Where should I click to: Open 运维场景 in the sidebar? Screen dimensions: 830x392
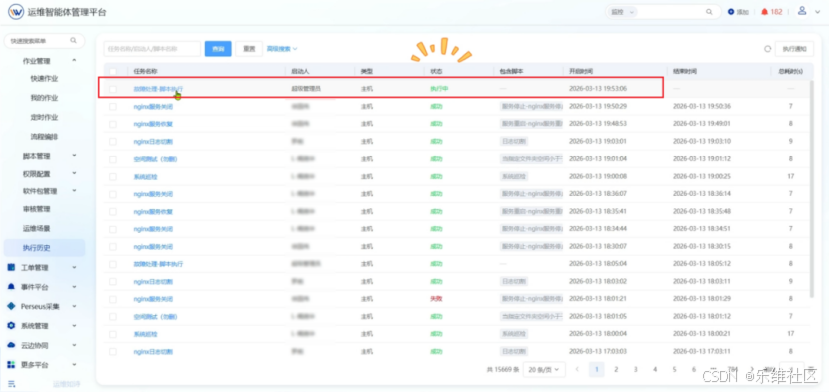pos(37,229)
